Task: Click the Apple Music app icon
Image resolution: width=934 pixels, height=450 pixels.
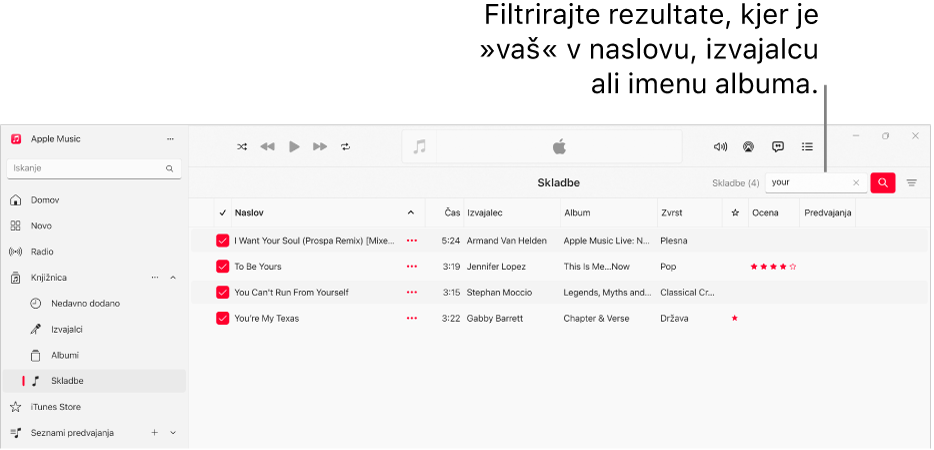Action: [x=16, y=139]
